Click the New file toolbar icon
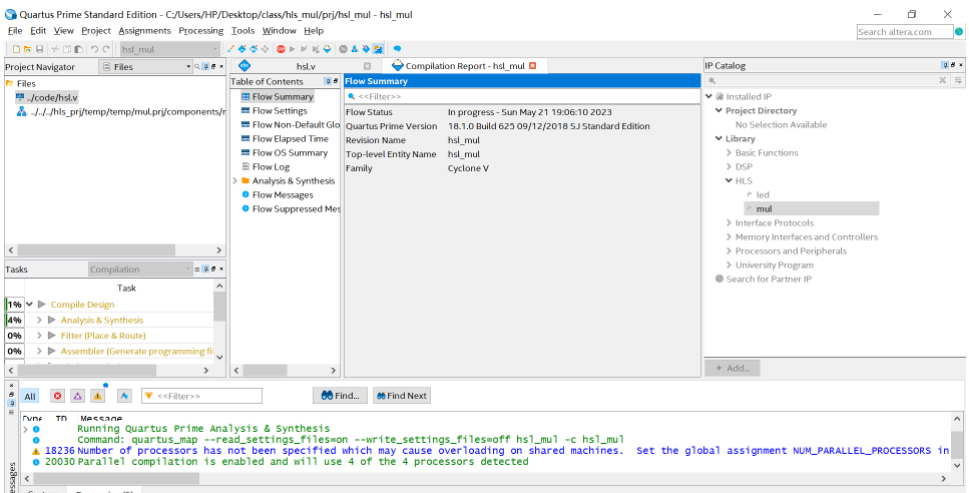 coord(16,49)
